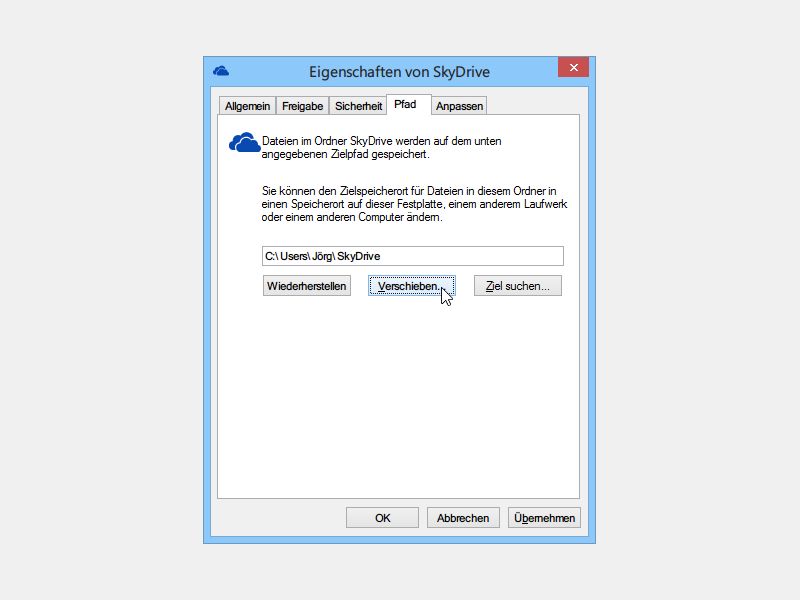
Task: Open the Freigabe tab
Action: tap(303, 106)
